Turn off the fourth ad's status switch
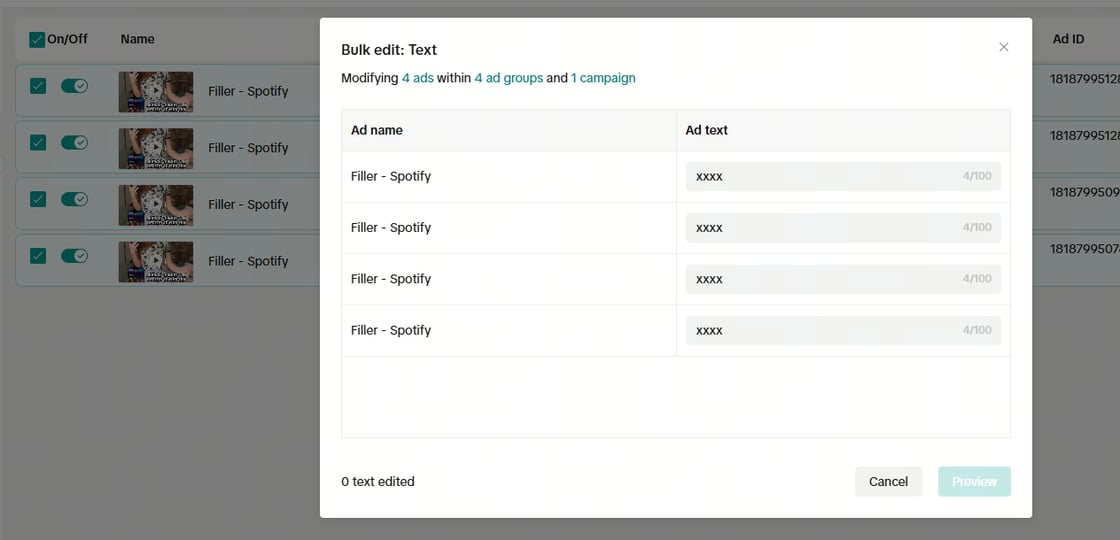The width and height of the screenshot is (1120, 540). [74, 255]
